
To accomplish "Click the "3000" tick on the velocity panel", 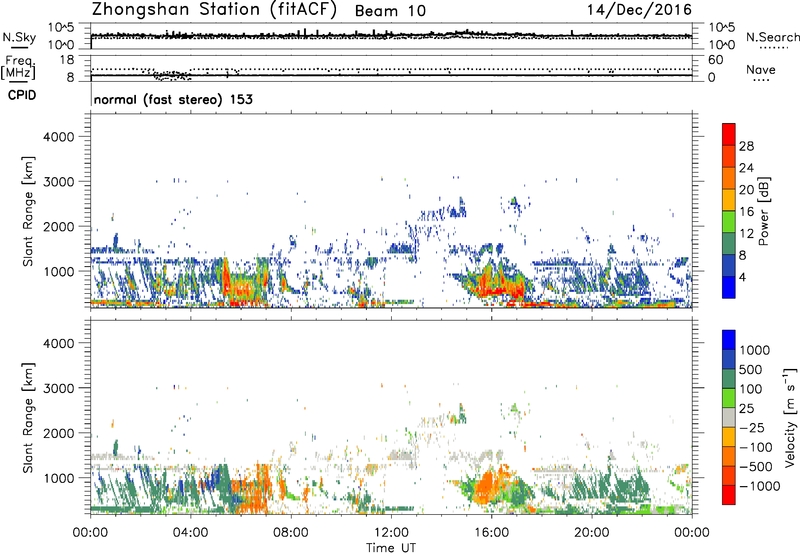I will tap(58, 388).
